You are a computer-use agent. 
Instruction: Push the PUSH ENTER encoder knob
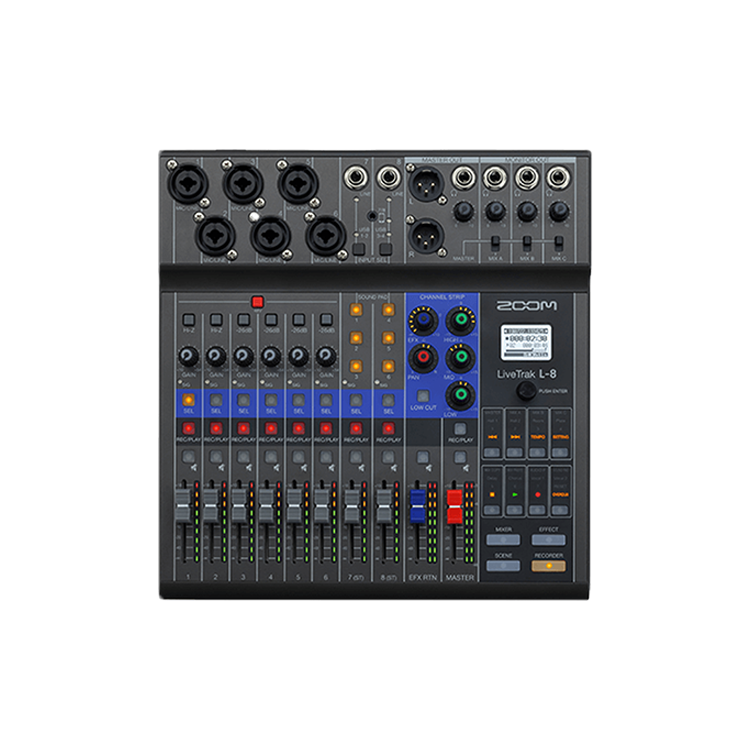tap(526, 391)
